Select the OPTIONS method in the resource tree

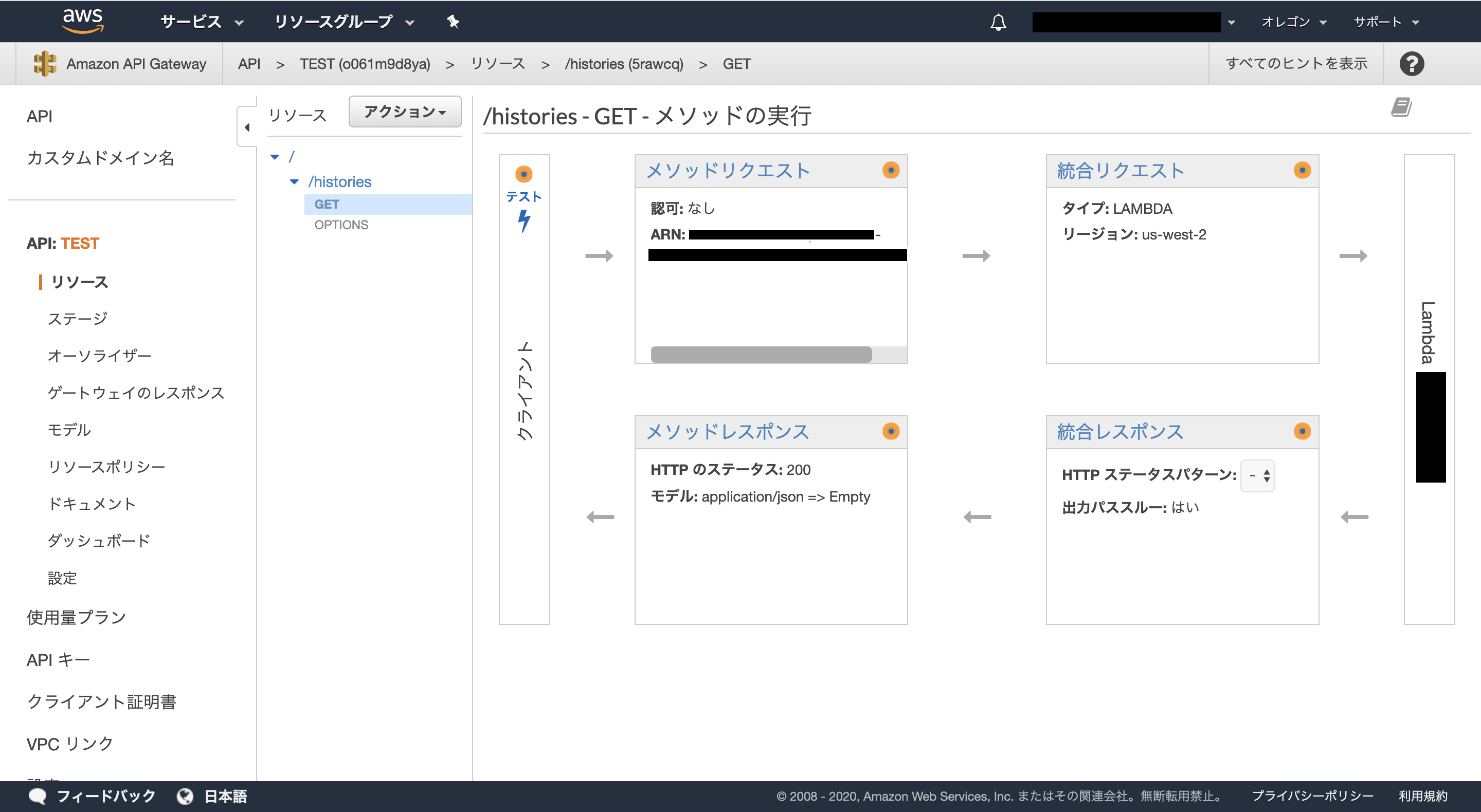[340, 224]
